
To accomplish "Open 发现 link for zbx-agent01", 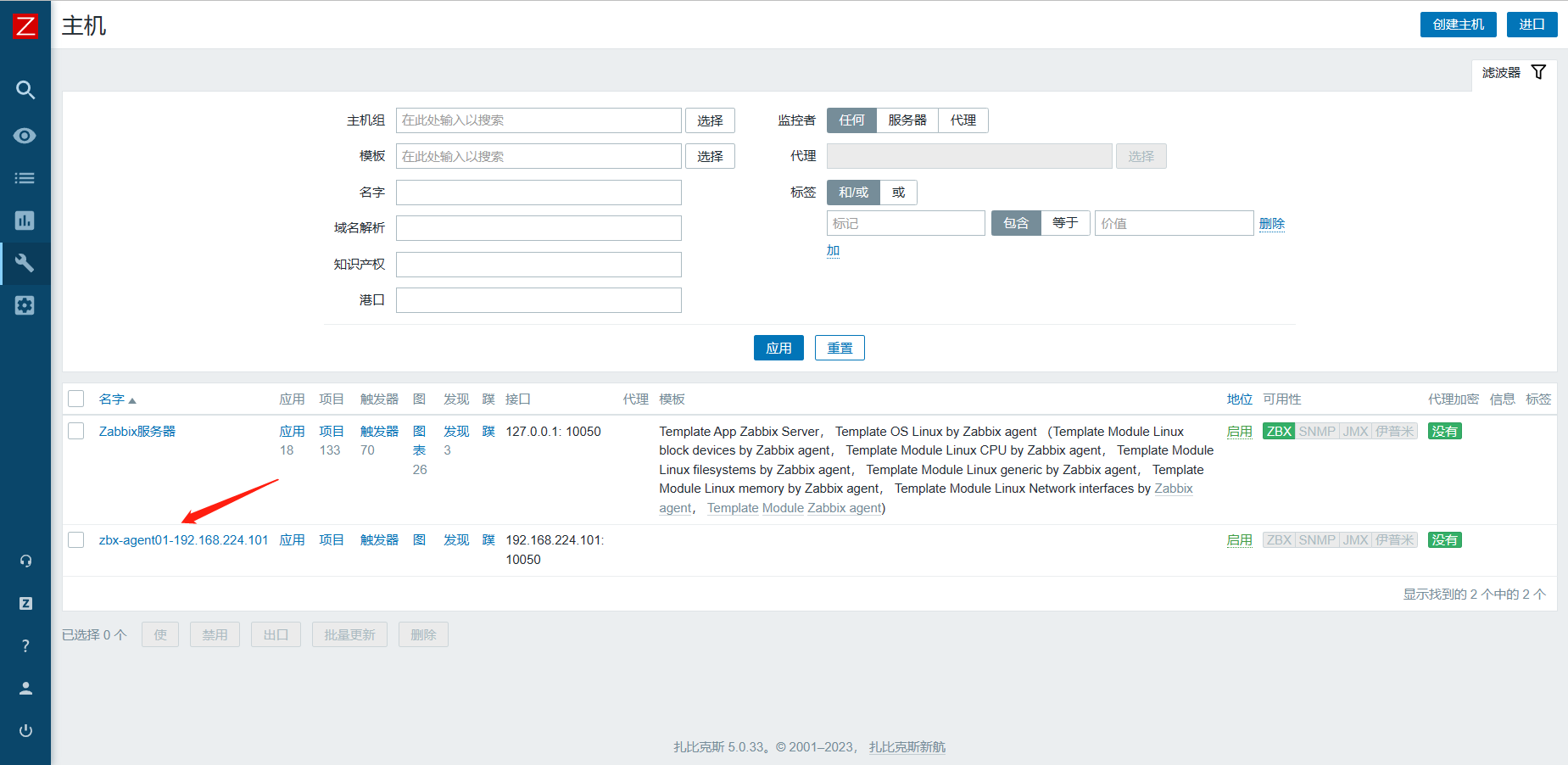I will coord(456,540).
